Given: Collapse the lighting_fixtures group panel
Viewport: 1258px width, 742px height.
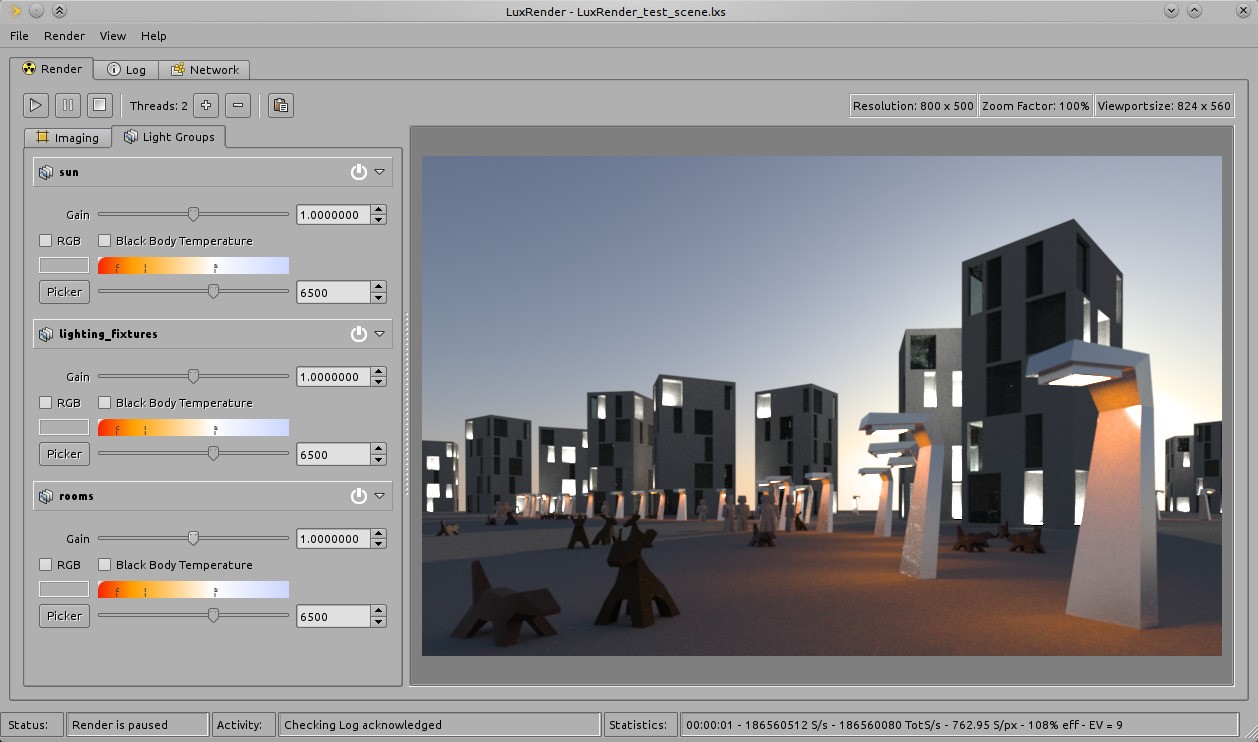Looking at the screenshot, I should click(380, 333).
